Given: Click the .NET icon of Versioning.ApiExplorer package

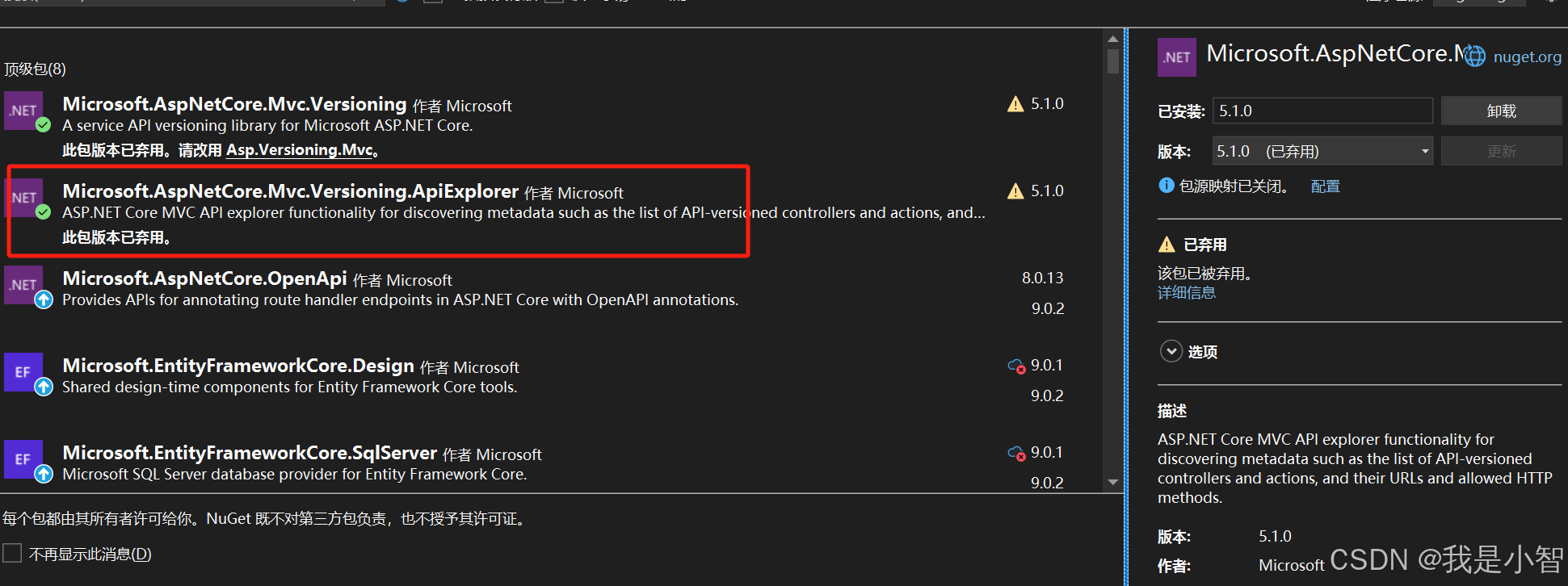Looking at the screenshot, I should click(x=25, y=198).
